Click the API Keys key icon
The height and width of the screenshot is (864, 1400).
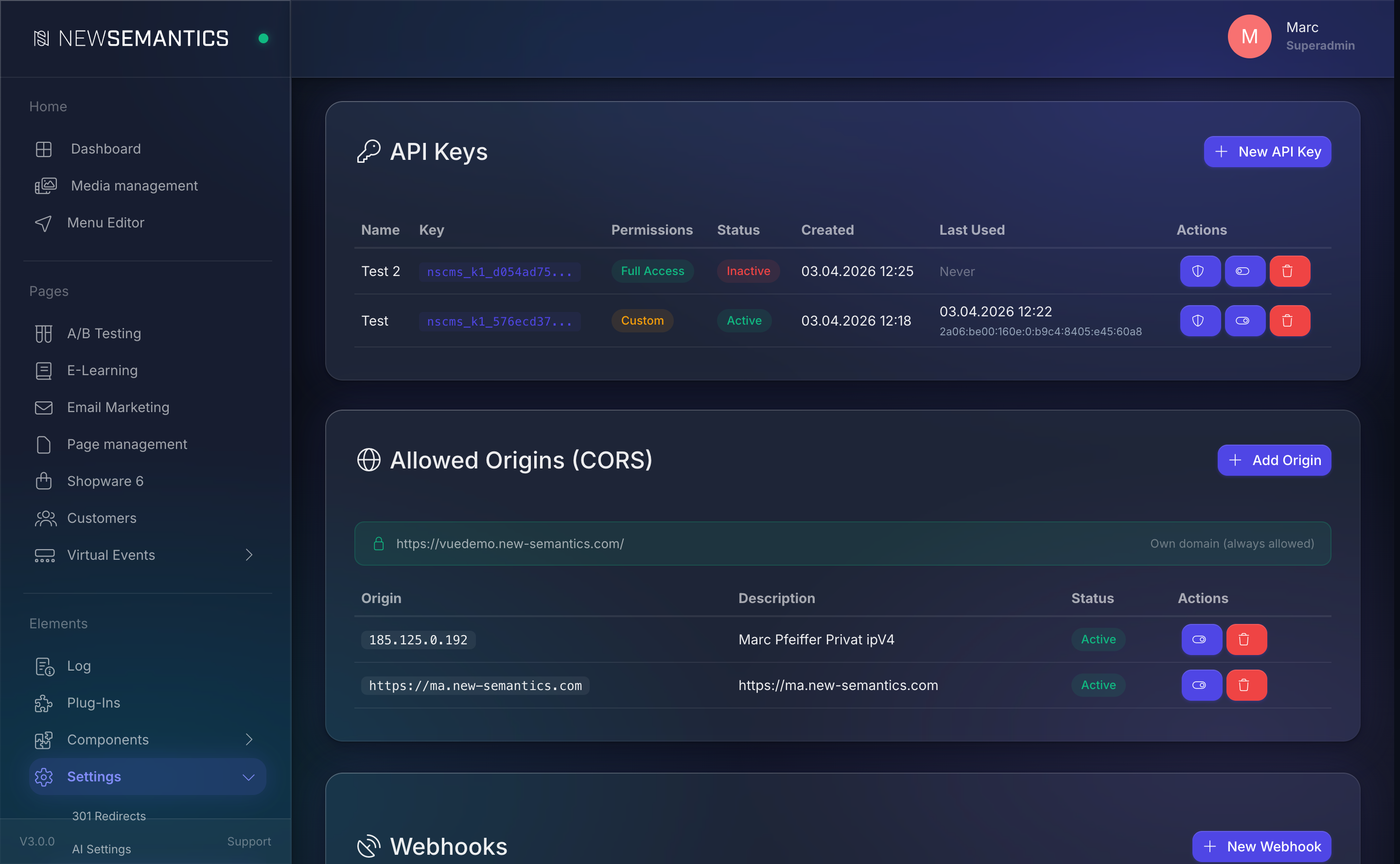[x=369, y=152]
